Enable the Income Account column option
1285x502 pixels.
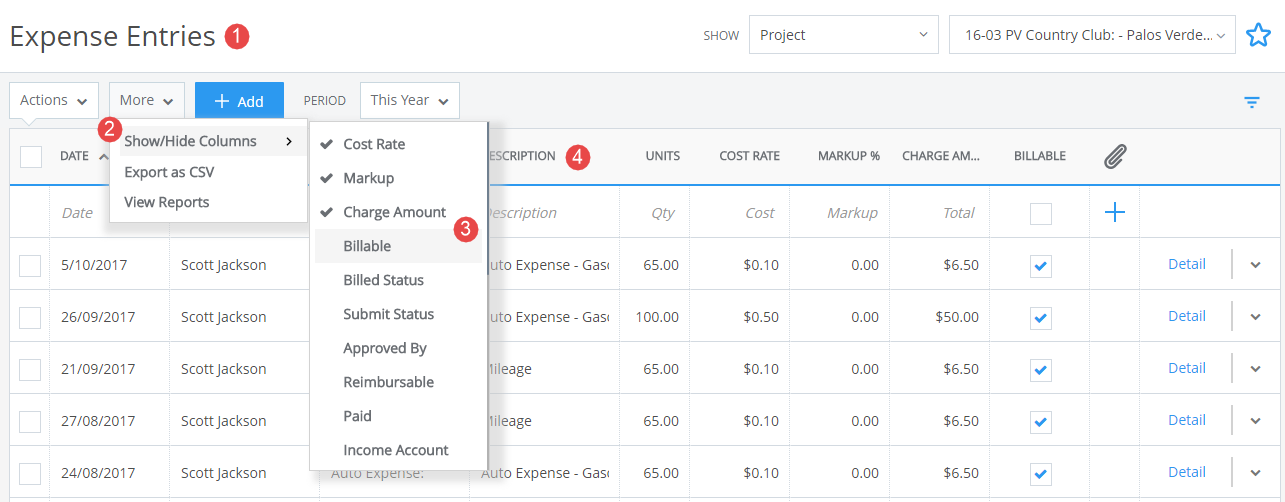click(398, 450)
